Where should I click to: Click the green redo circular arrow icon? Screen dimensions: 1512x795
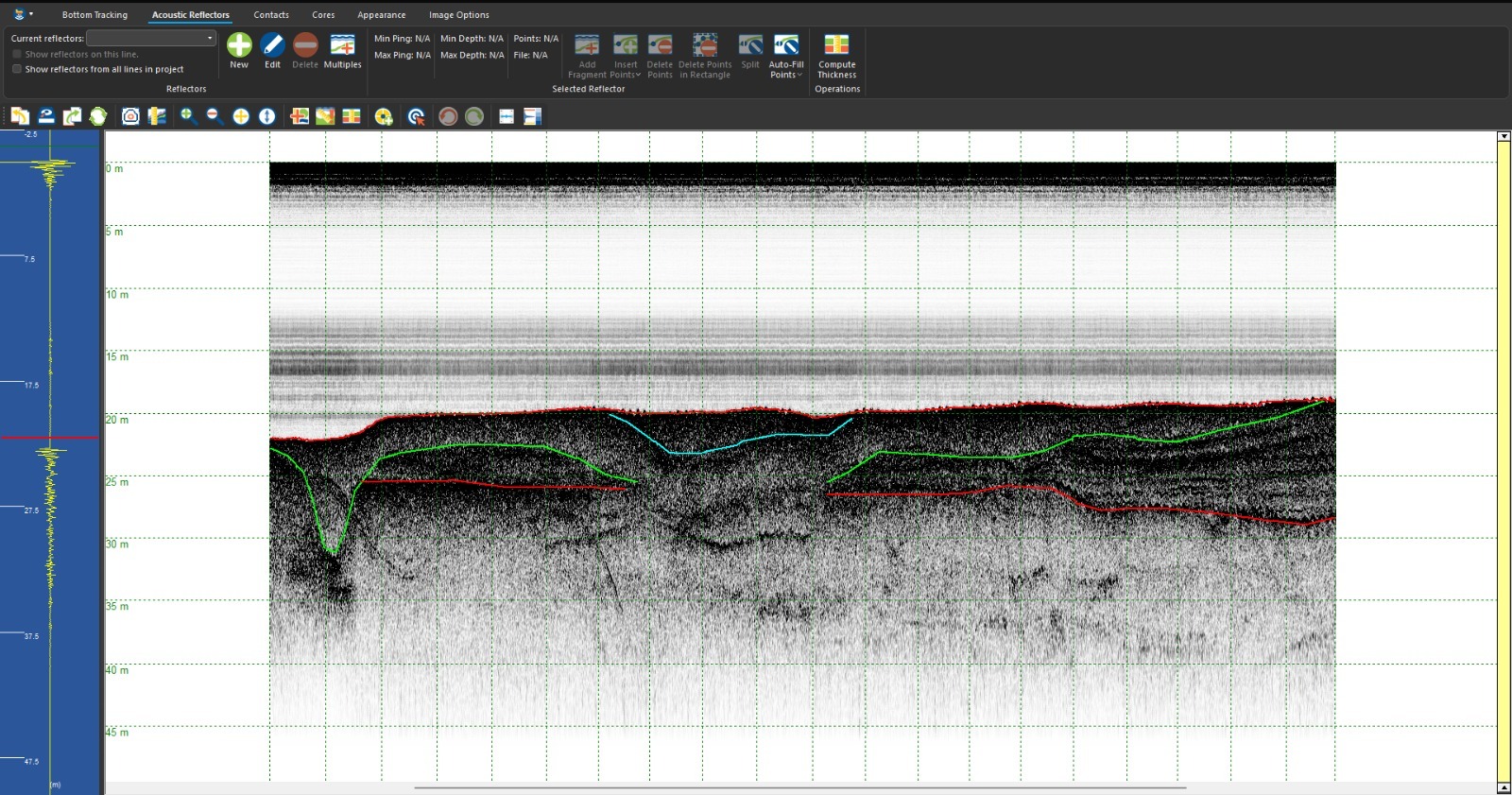tap(474, 116)
